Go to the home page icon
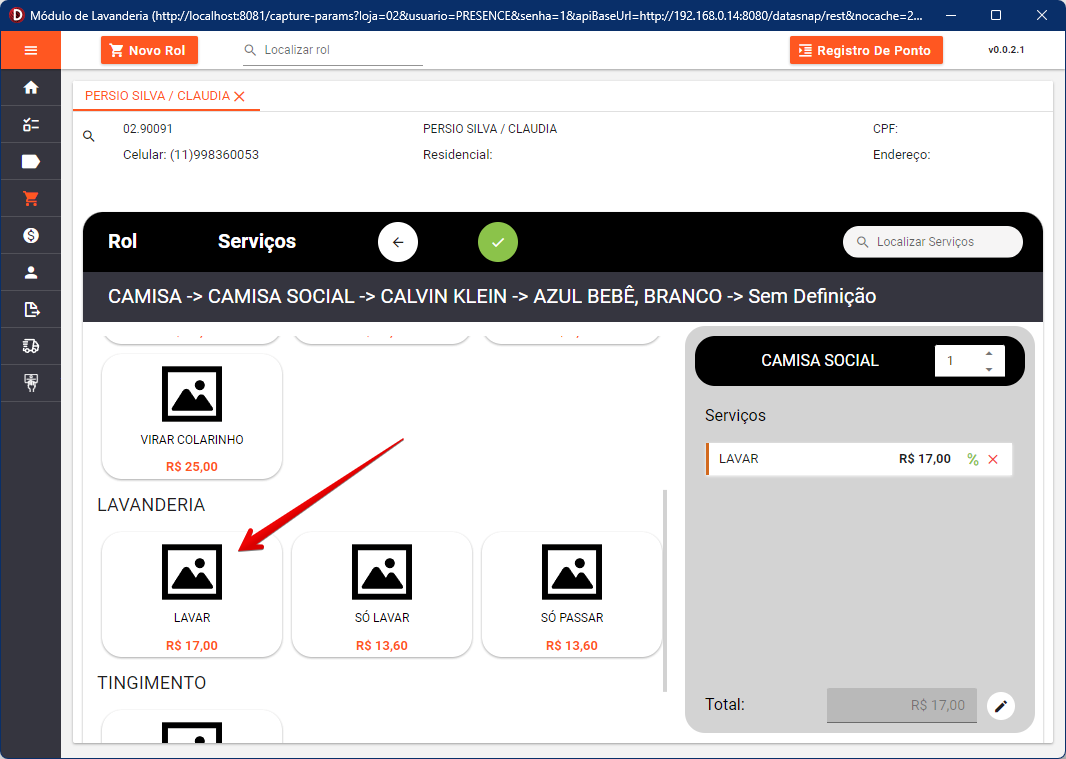 click(x=31, y=88)
